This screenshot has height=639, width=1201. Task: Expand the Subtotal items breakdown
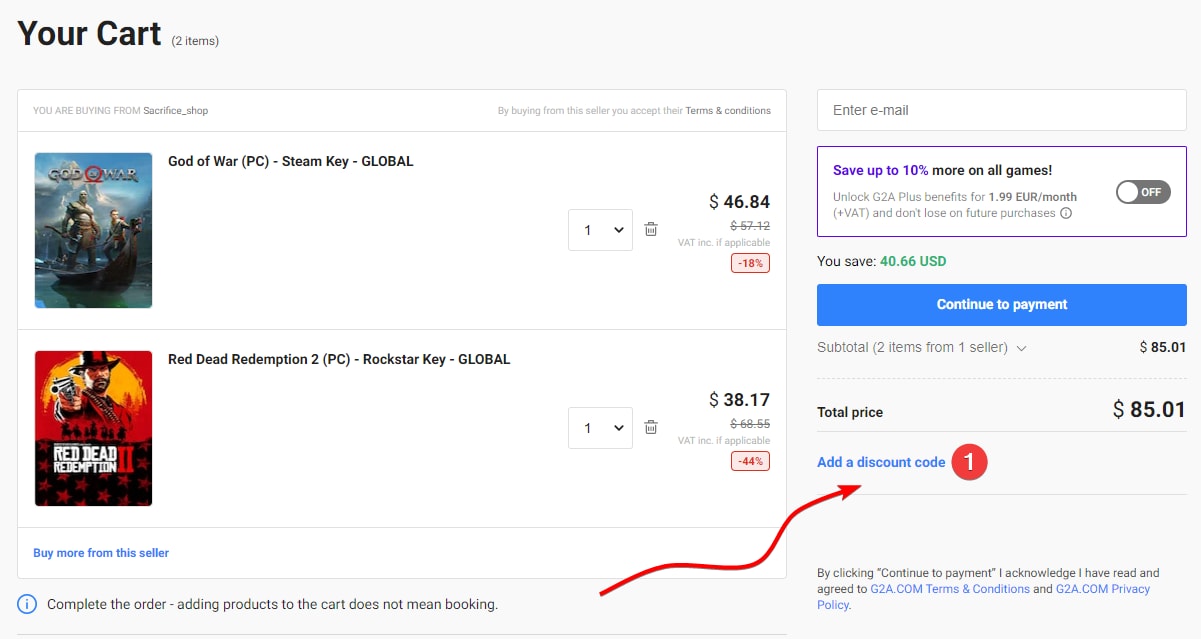click(1021, 348)
